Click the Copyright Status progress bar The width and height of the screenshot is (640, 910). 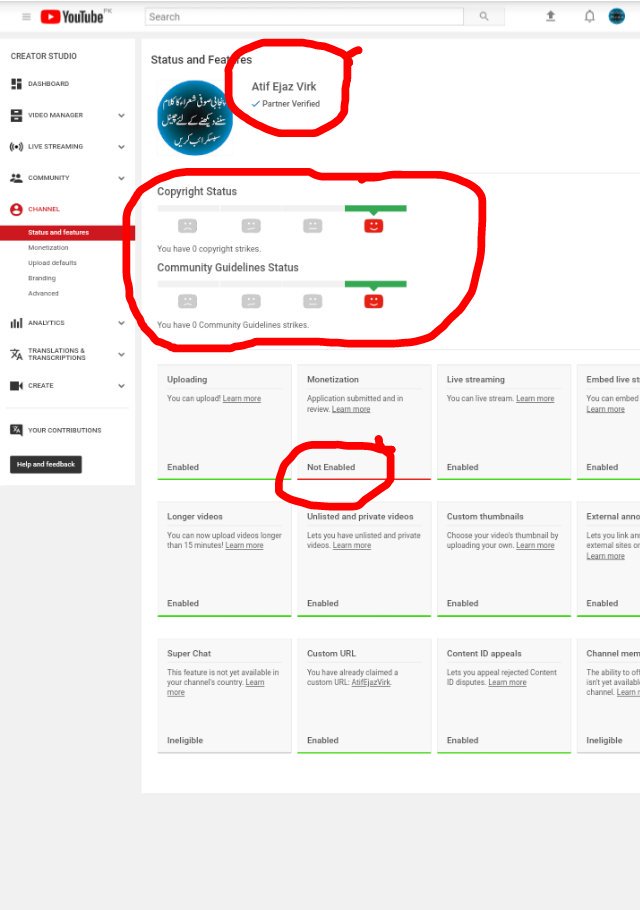pos(282,208)
